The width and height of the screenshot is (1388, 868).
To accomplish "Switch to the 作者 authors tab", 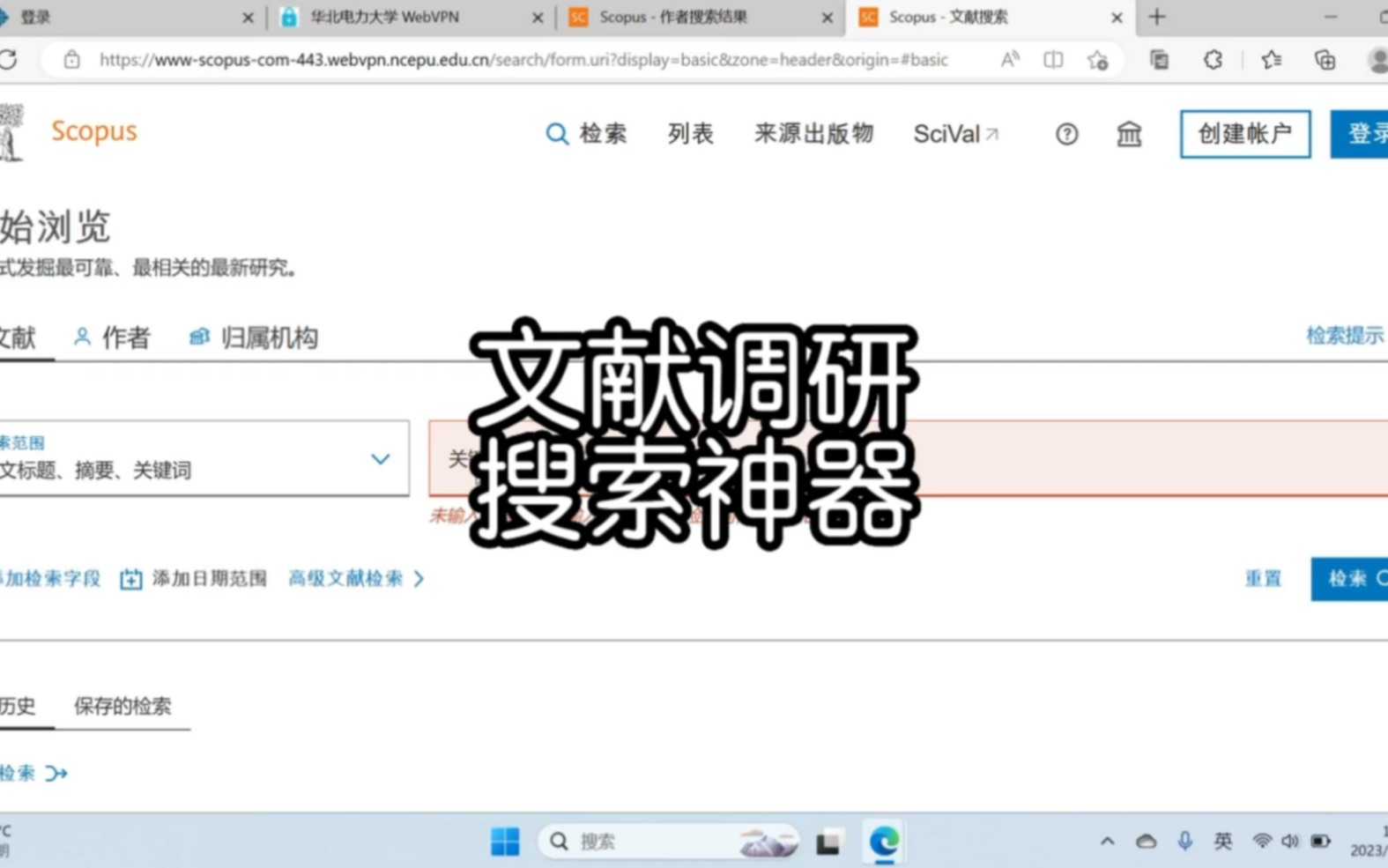I will coord(112,338).
